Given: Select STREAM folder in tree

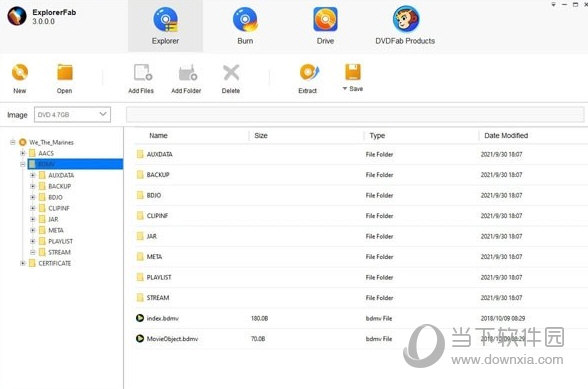Looking at the screenshot, I should coord(59,252).
